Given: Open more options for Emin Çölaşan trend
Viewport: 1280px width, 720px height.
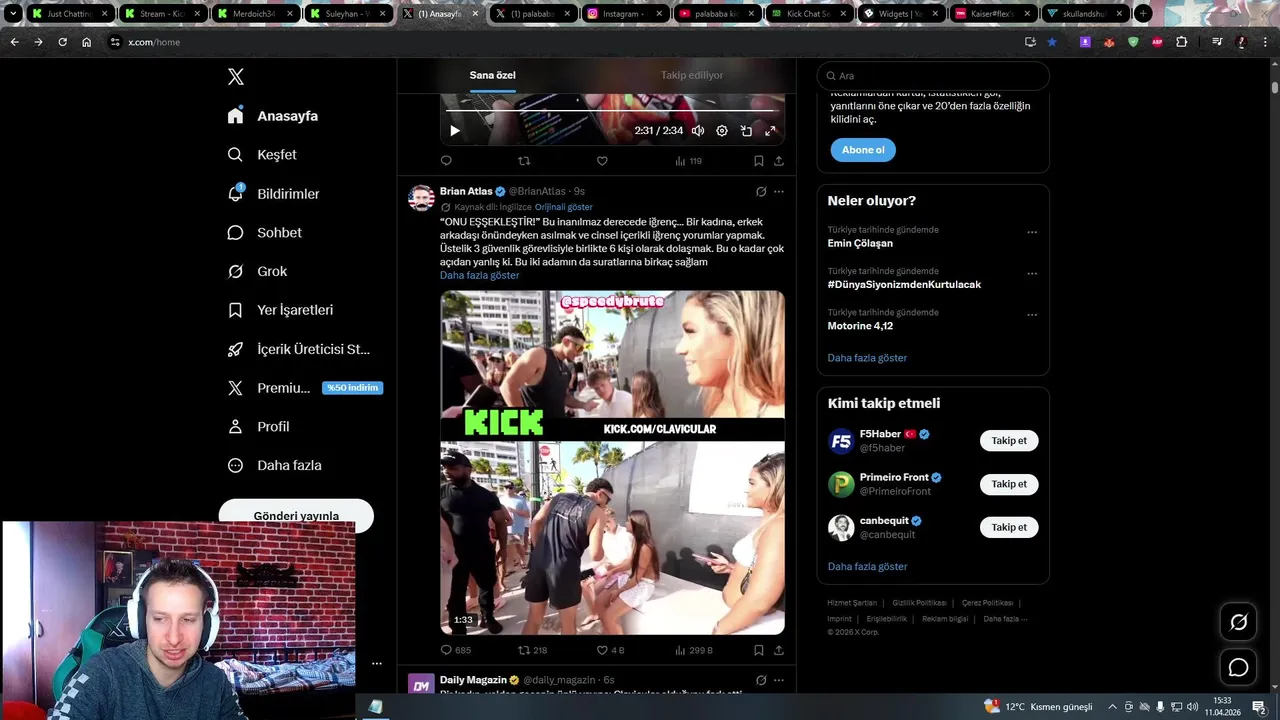Looking at the screenshot, I should (x=1032, y=232).
